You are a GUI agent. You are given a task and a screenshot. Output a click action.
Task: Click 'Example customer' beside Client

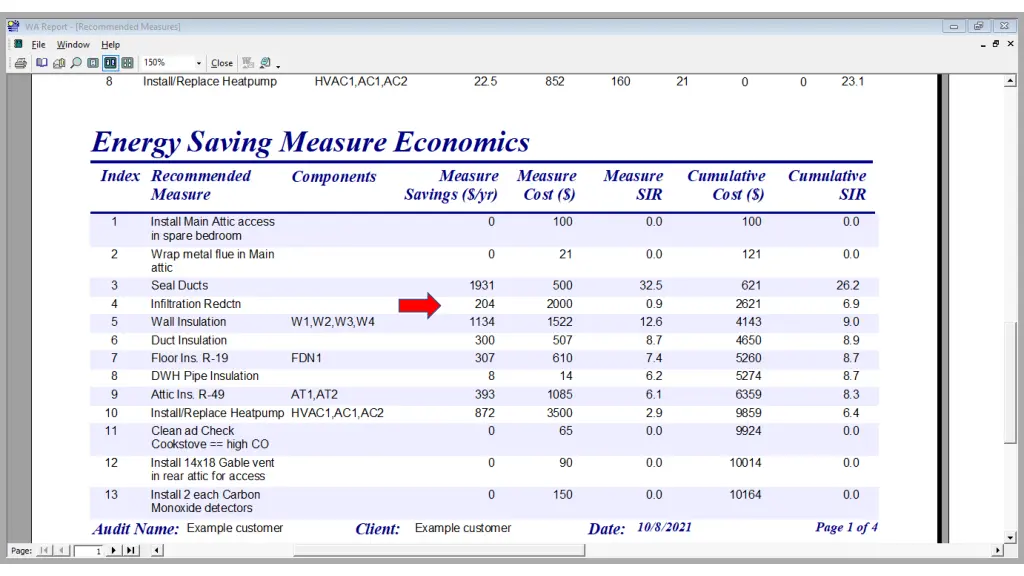pyautogui.click(x=463, y=528)
